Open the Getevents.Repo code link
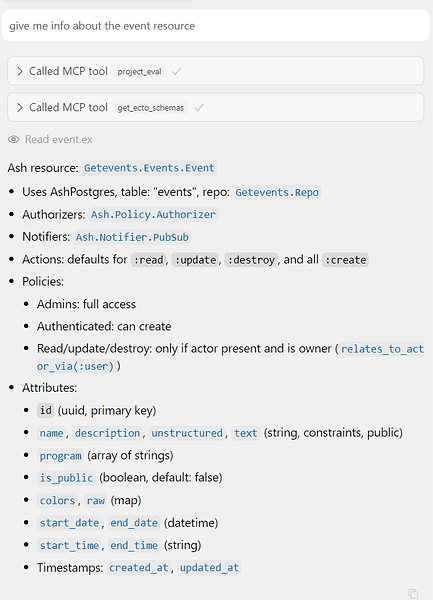 pos(277,192)
